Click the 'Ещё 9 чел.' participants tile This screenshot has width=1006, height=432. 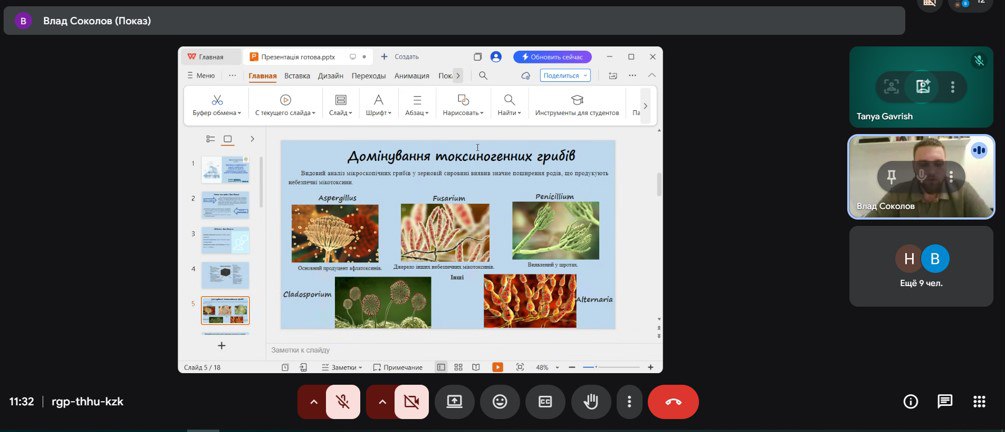pyautogui.click(x=921, y=266)
